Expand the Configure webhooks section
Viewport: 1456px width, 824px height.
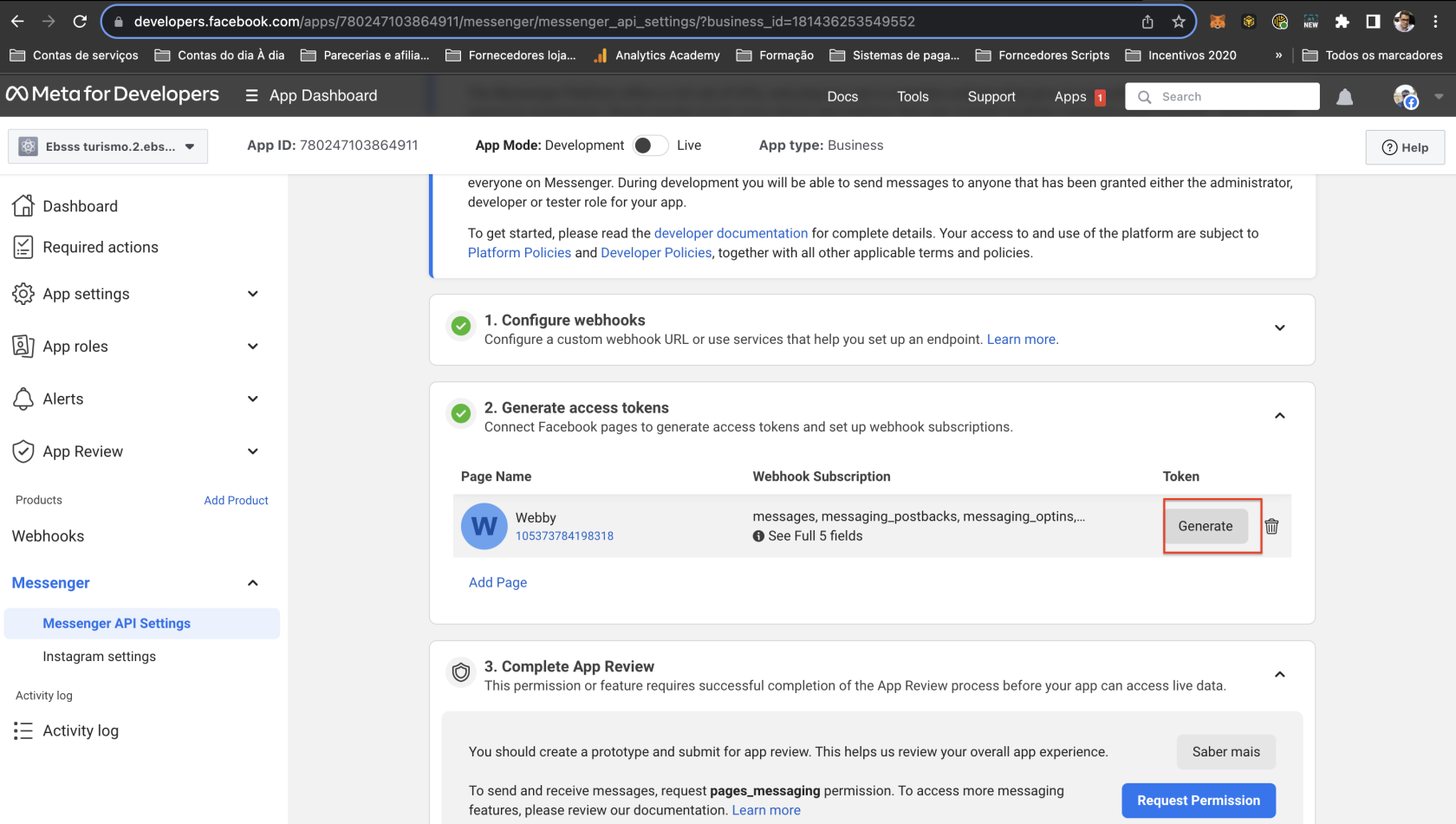pos(1280,328)
